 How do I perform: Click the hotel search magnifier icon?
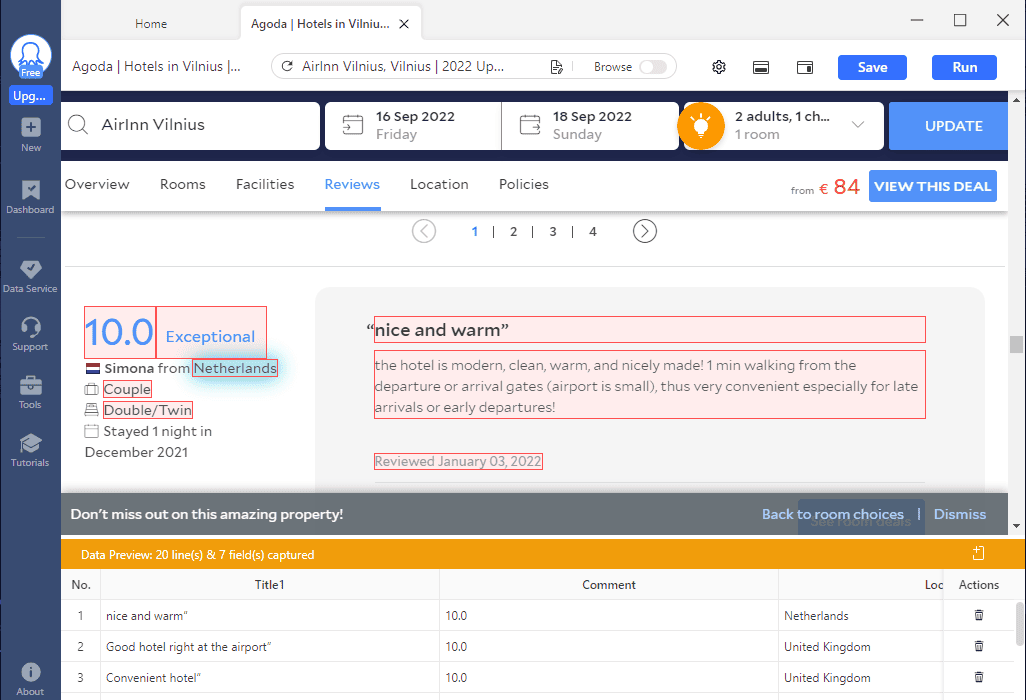click(78, 124)
